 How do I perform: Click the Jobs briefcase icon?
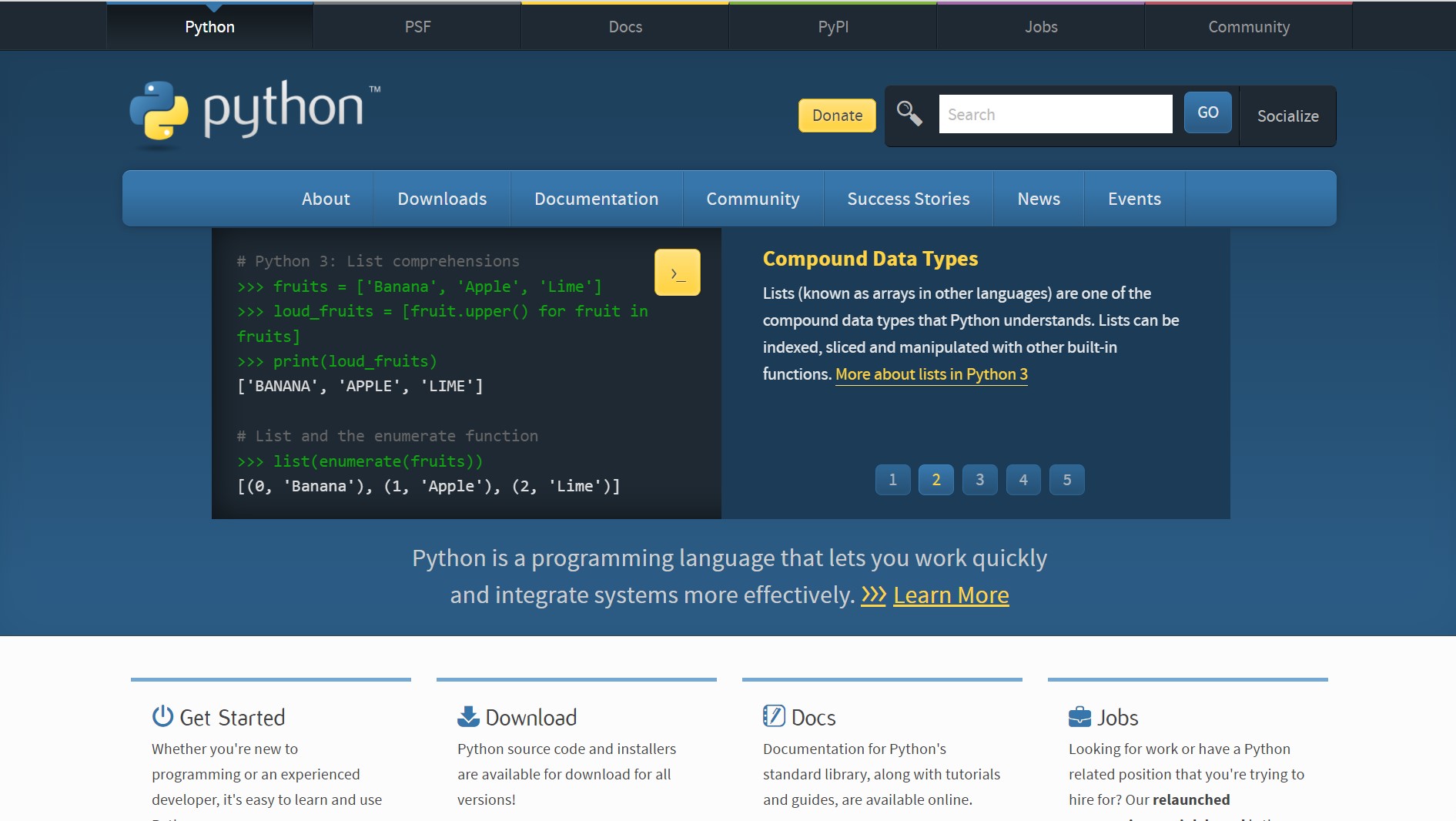coord(1079,716)
